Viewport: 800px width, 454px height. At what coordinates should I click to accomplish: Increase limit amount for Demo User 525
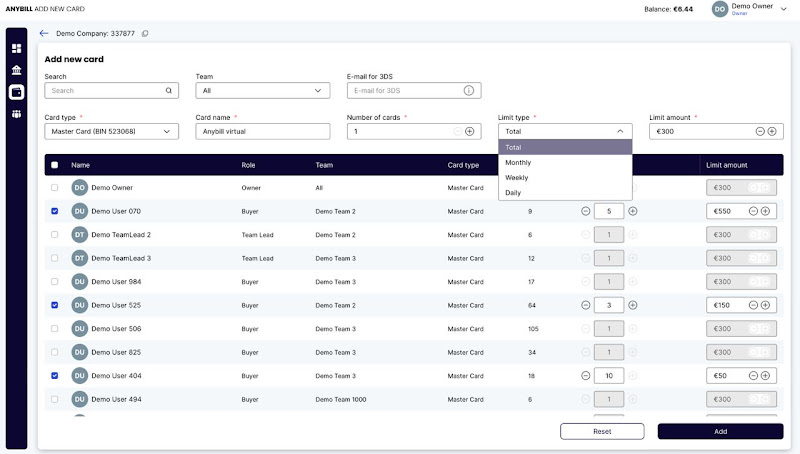pos(765,305)
